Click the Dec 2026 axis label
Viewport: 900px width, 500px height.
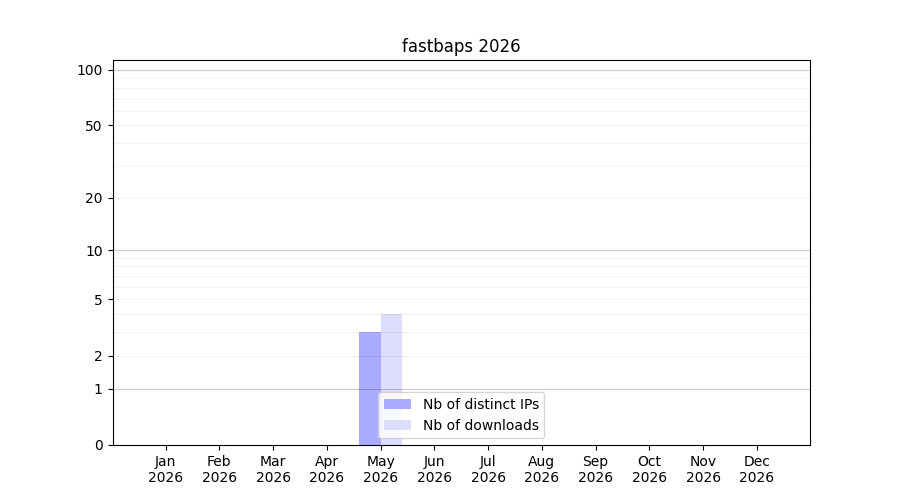[757, 469]
